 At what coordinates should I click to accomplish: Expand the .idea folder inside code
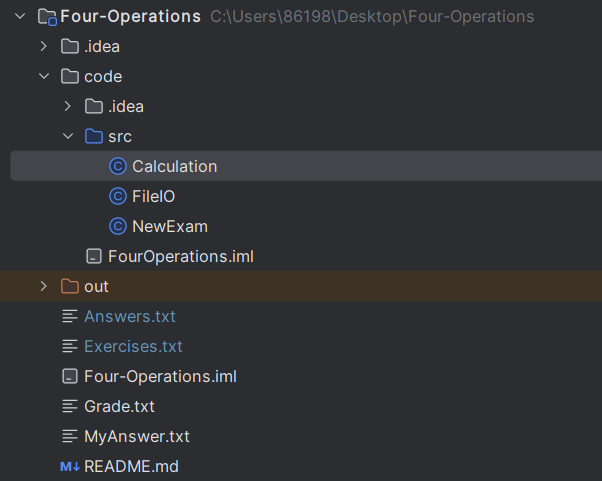67,106
